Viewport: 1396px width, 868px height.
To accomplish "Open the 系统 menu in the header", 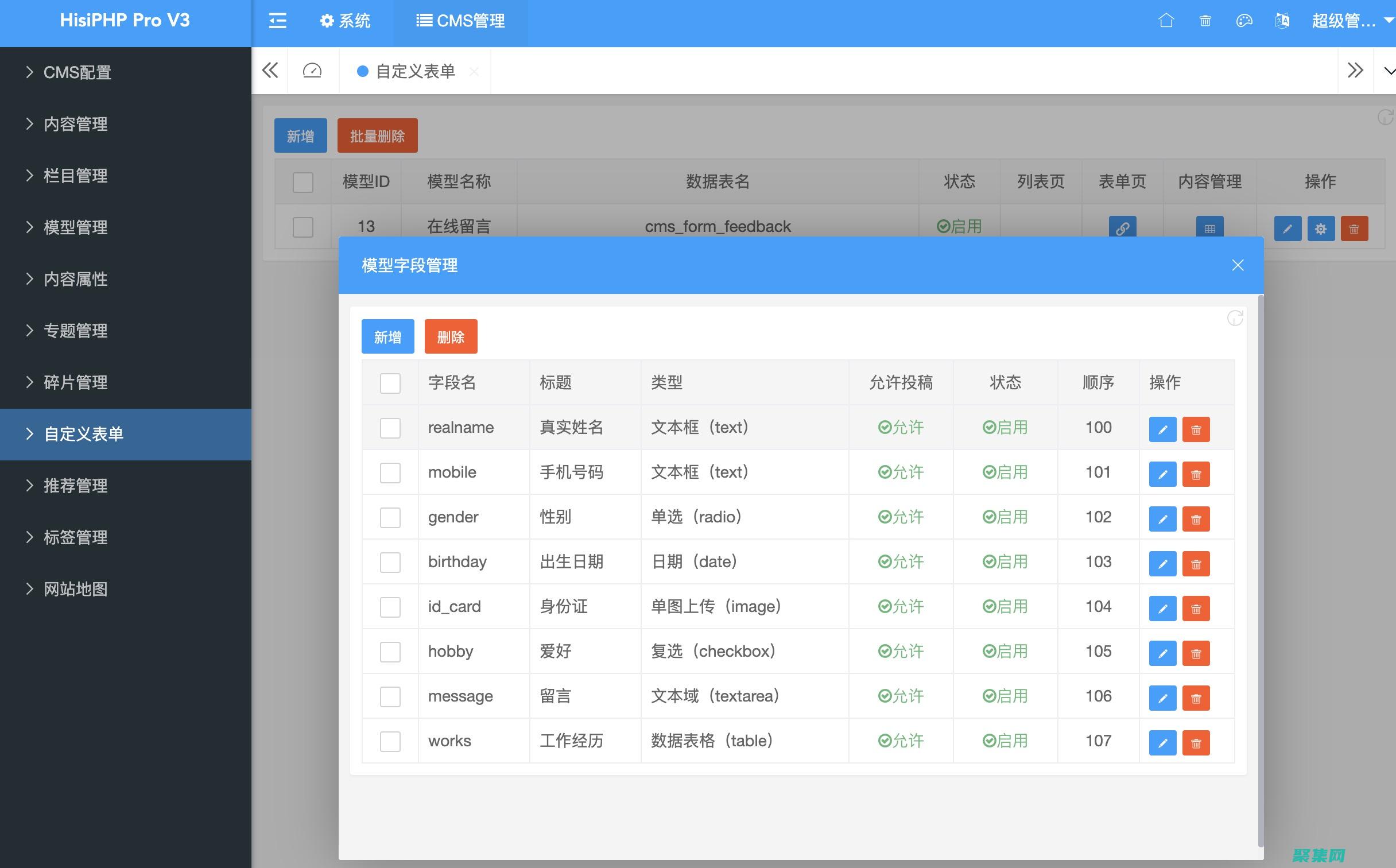I will tap(344, 21).
